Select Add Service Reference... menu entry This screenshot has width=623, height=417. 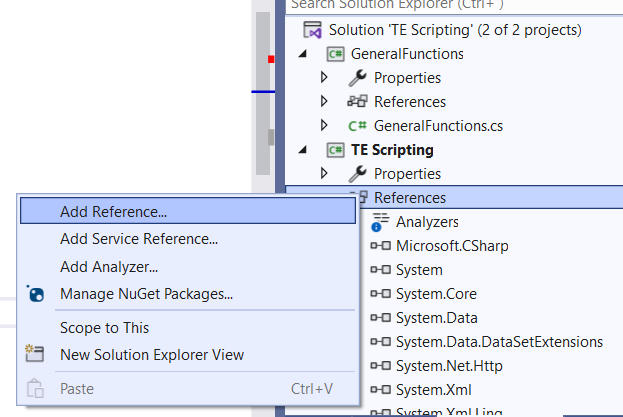click(x=139, y=238)
